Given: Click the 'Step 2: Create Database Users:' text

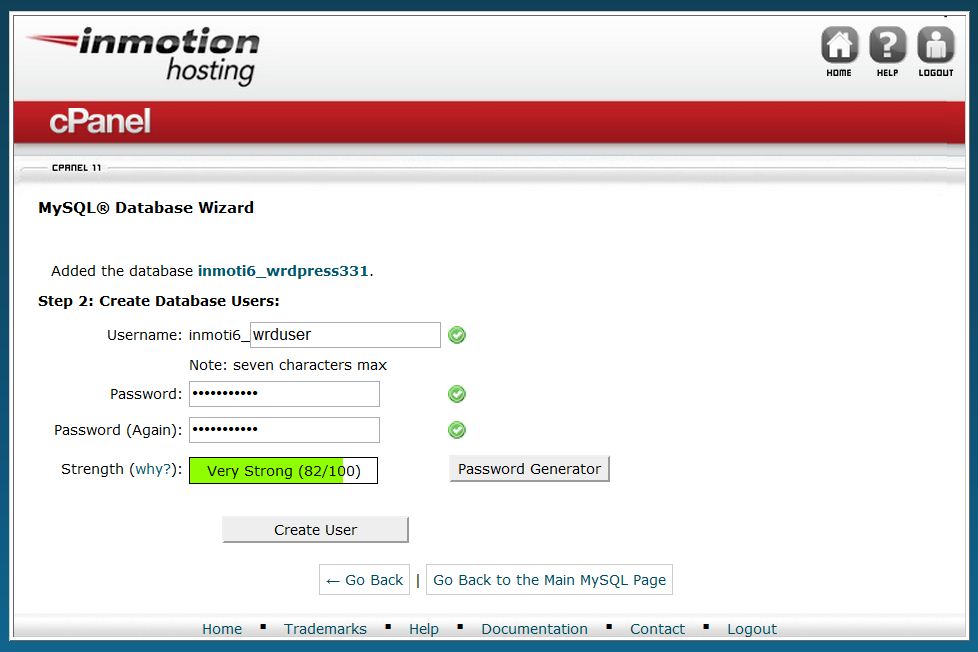Looking at the screenshot, I should (x=158, y=301).
